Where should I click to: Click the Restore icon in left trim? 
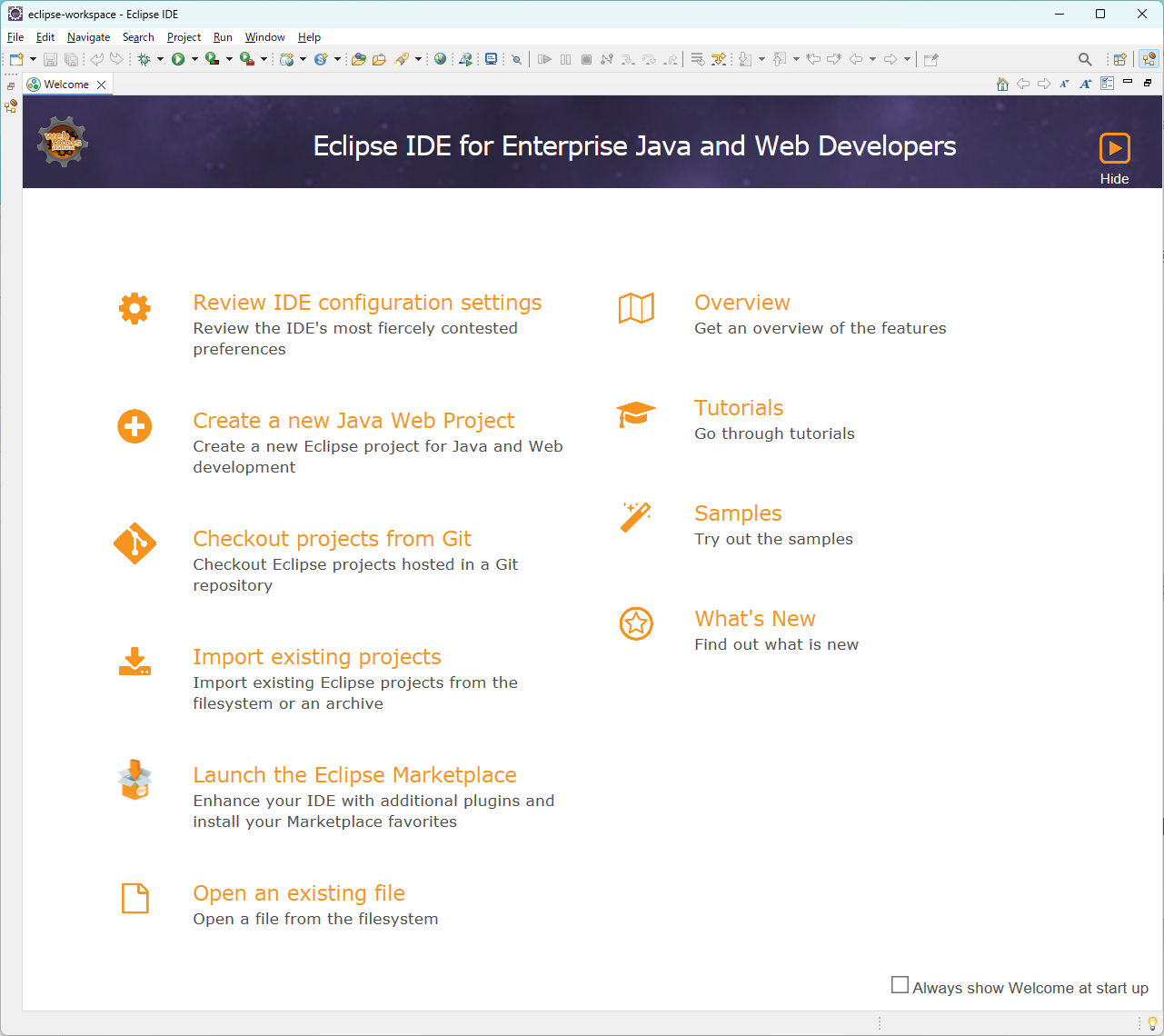click(x=11, y=86)
